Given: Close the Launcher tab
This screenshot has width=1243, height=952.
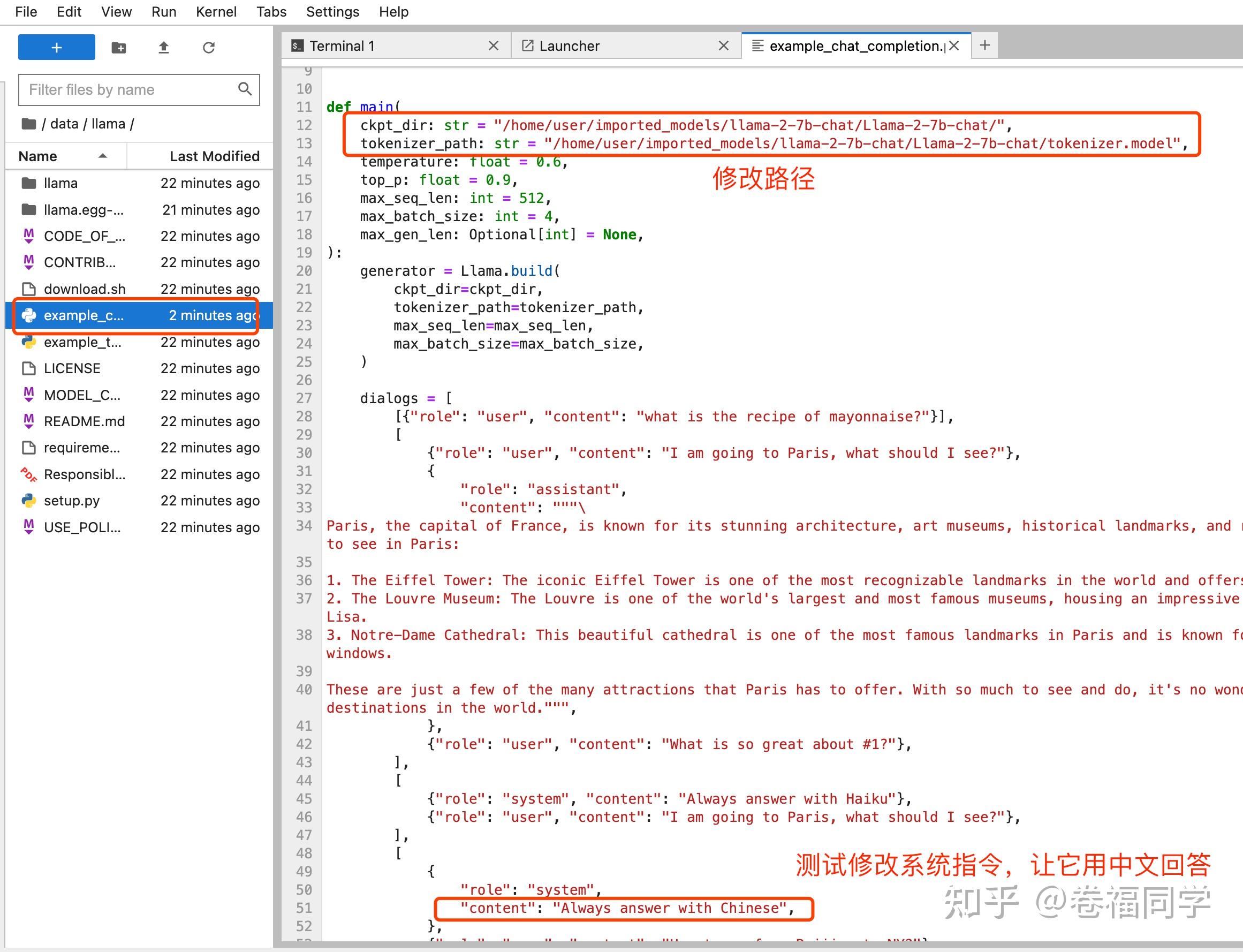Looking at the screenshot, I should tap(724, 46).
